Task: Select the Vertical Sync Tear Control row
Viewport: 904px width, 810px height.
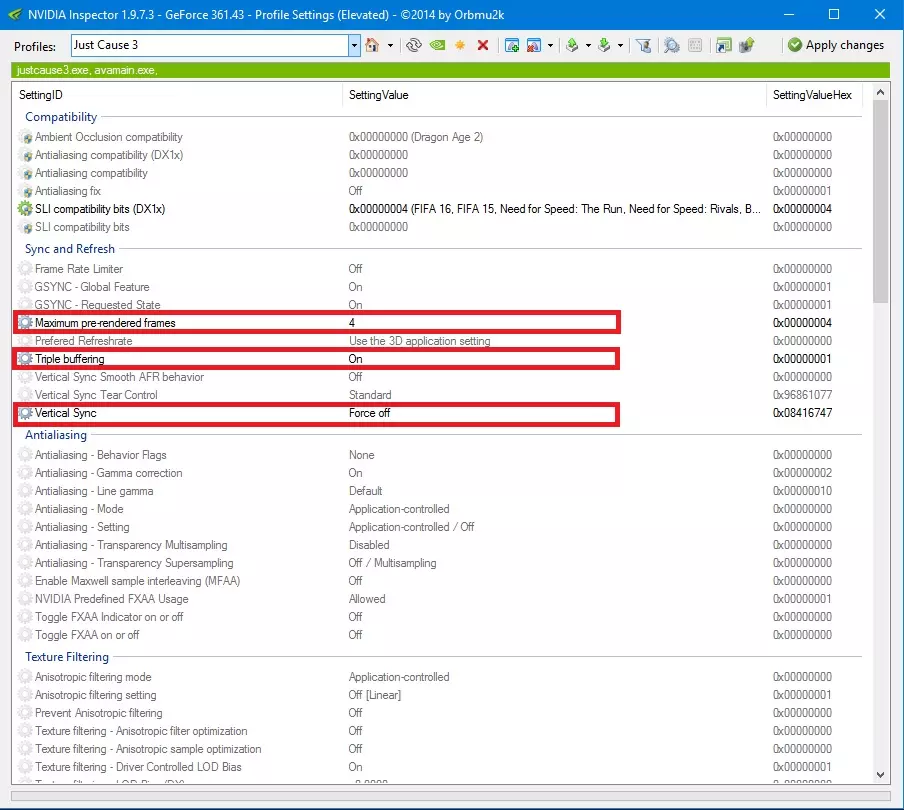Action: click(x=438, y=395)
